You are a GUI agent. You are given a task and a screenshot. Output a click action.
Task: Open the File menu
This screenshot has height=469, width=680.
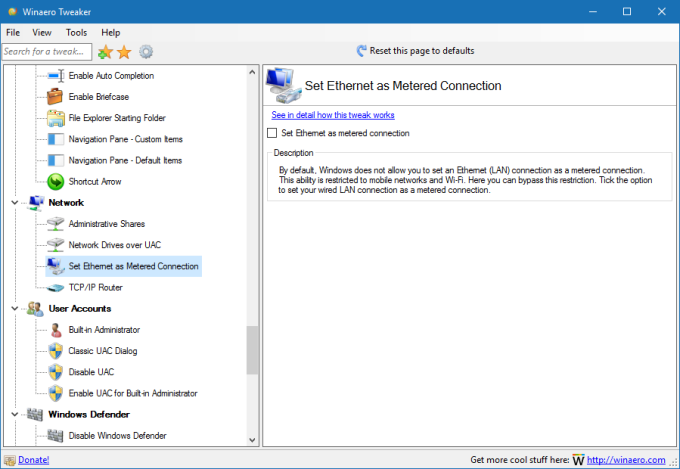pyautogui.click(x=13, y=33)
